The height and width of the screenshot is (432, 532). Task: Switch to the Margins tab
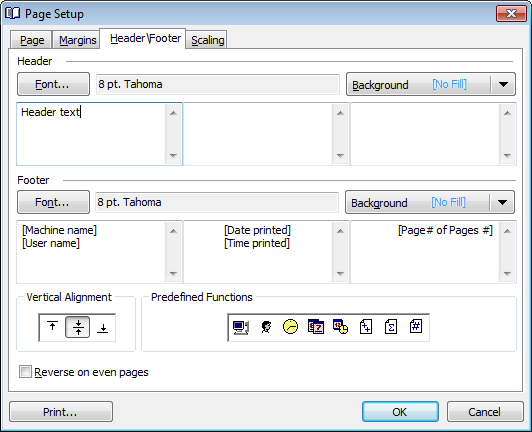[77, 40]
